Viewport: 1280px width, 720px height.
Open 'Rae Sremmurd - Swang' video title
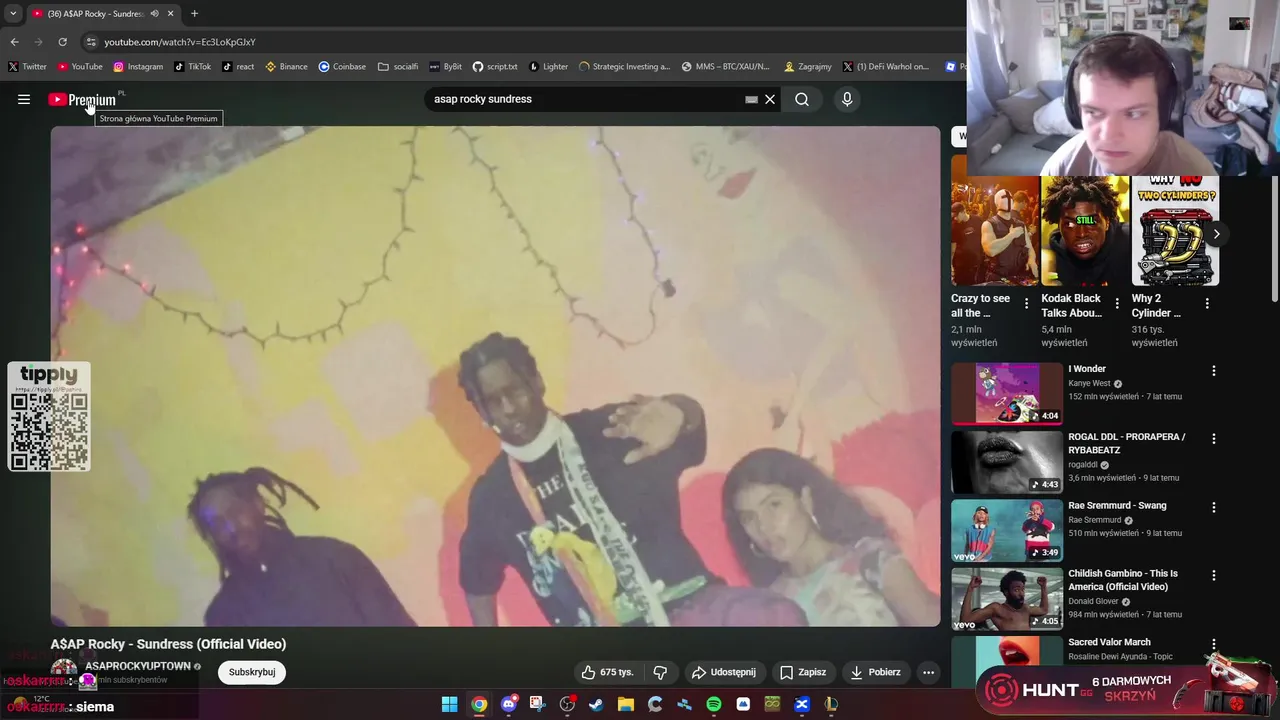point(1117,506)
